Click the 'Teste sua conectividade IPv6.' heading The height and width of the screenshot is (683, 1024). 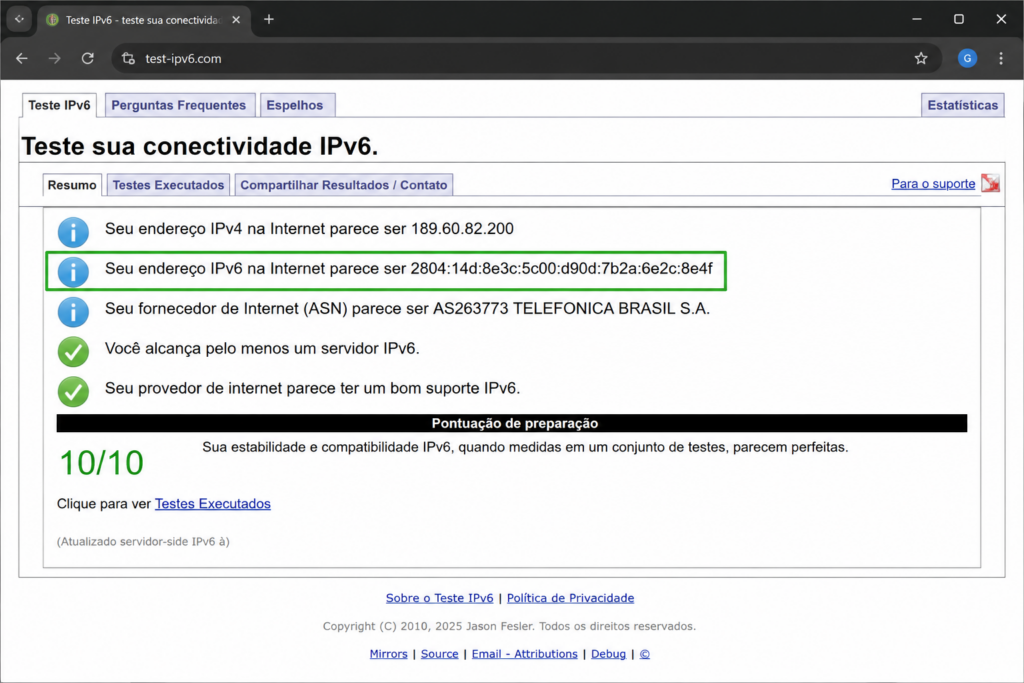200,146
